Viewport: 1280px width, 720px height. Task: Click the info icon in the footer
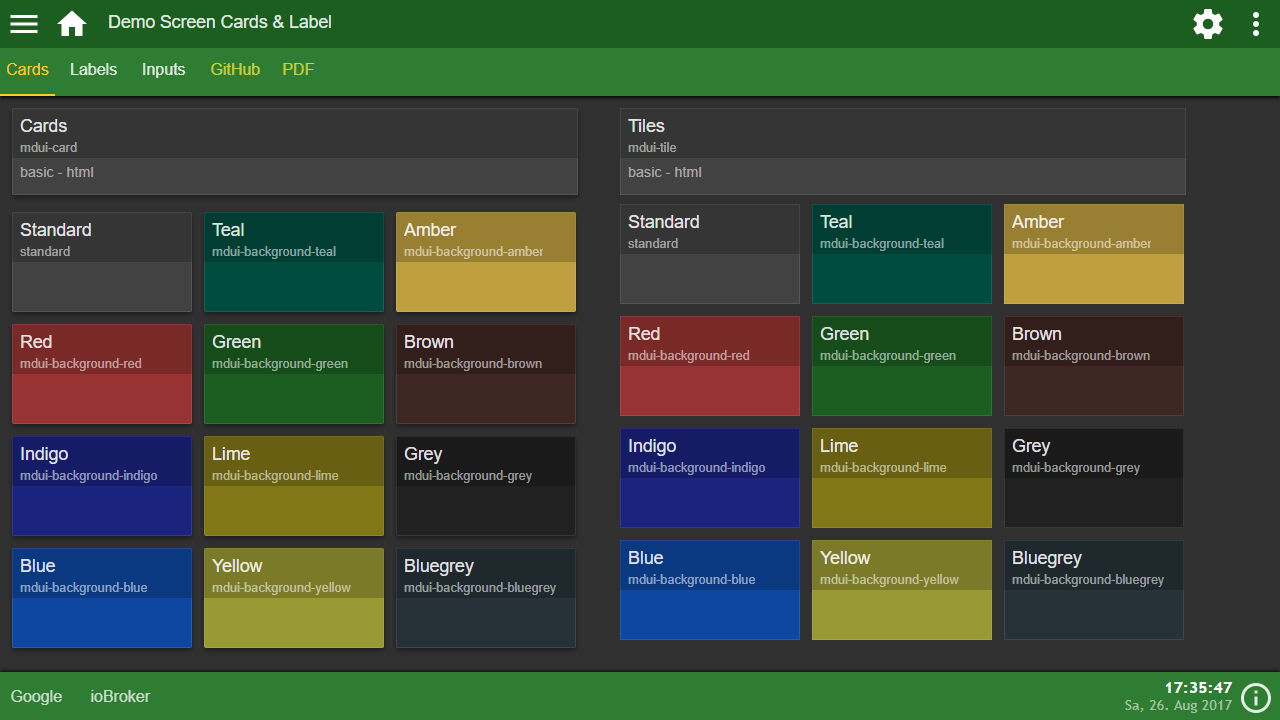click(1256, 697)
